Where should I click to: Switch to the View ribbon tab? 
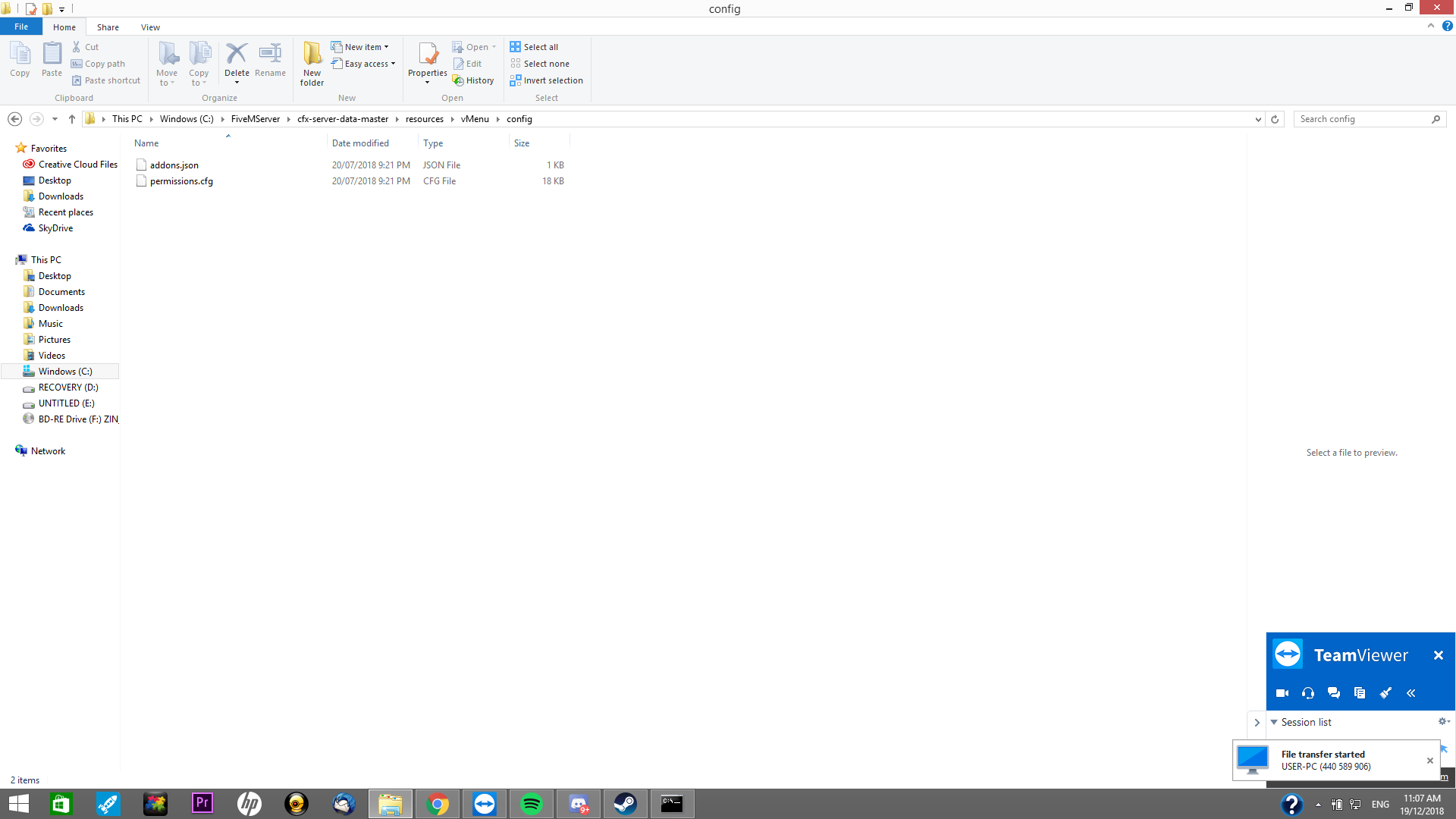(150, 27)
